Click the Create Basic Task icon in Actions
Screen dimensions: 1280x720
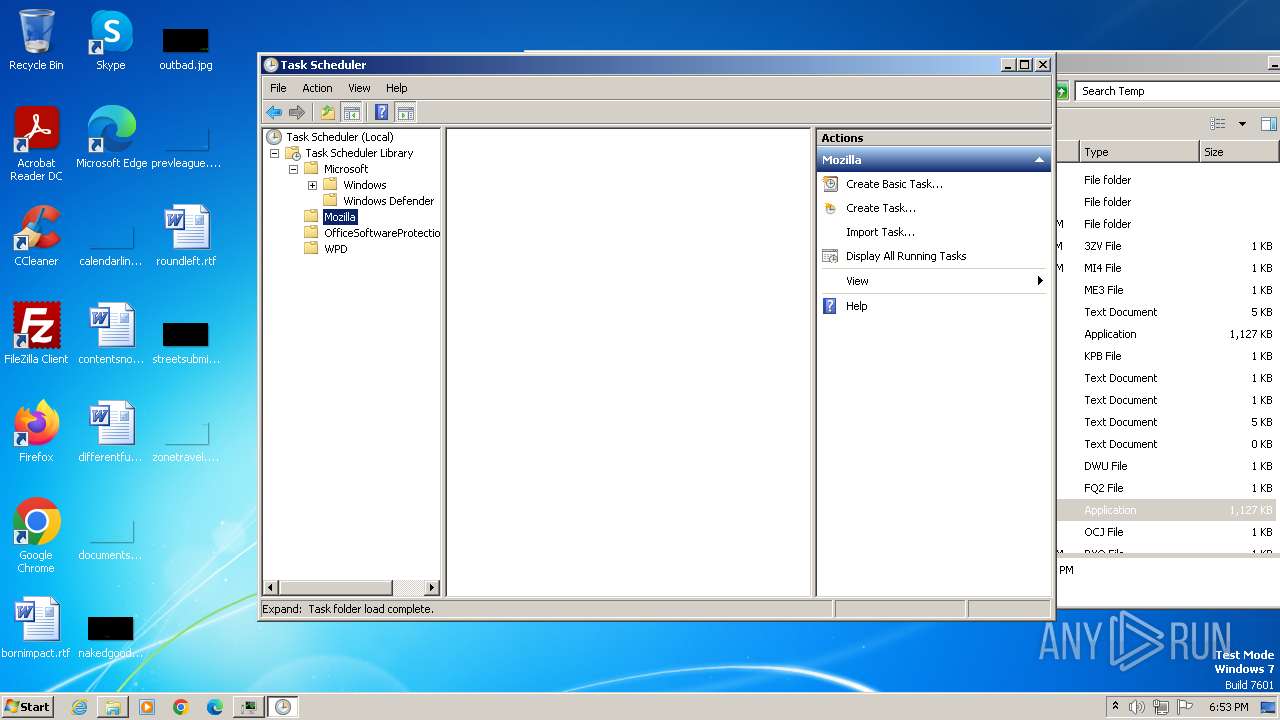click(x=830, y=184)
